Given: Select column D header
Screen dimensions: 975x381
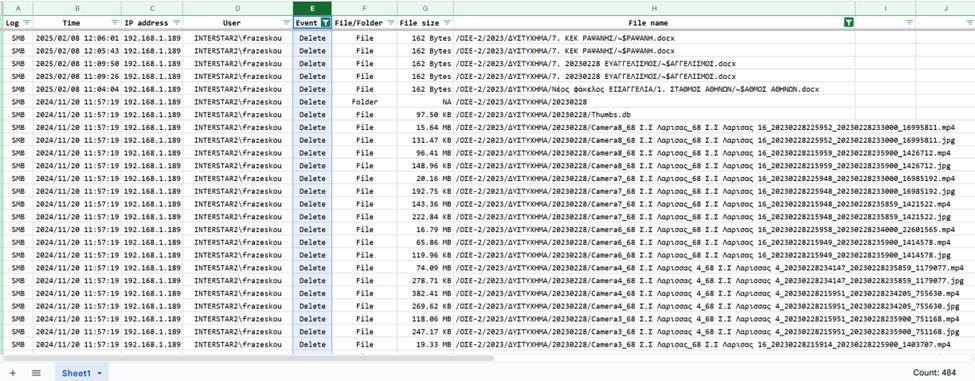Looking at the screenshot, I should 238,8.
